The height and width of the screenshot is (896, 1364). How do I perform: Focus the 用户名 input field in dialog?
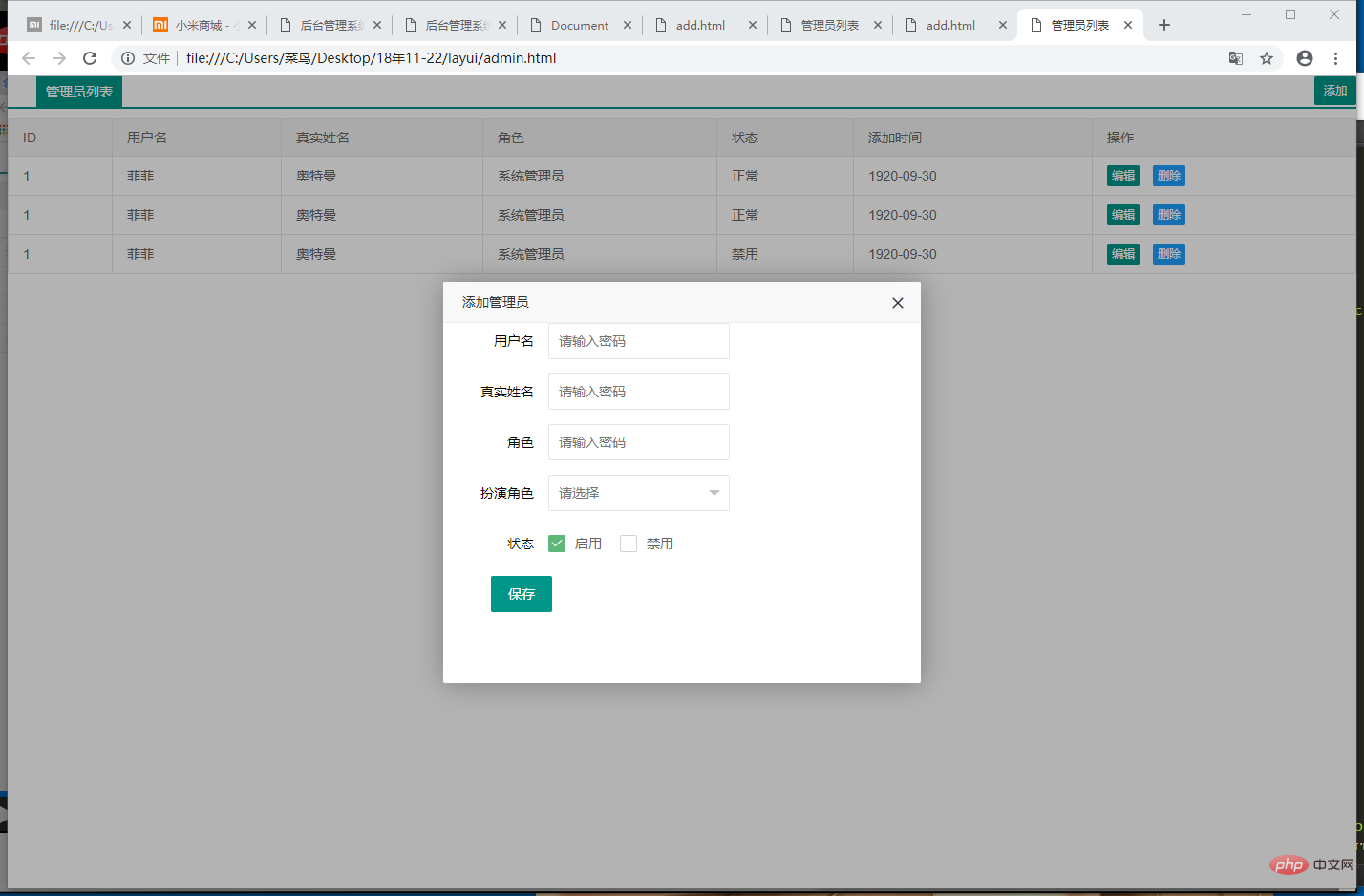click(x=639, y=341)
